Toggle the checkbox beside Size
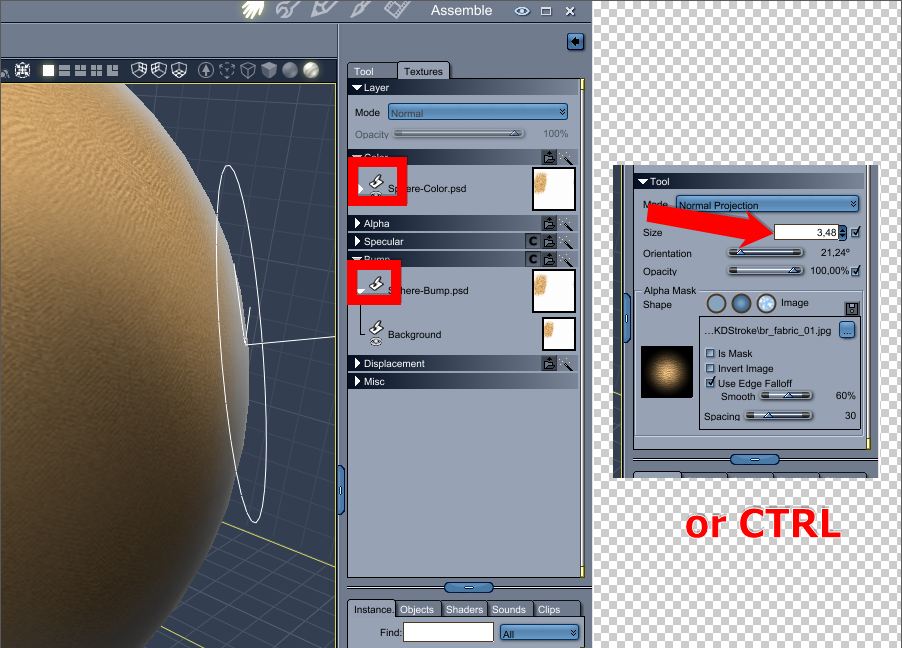 (x=855, y=232)
